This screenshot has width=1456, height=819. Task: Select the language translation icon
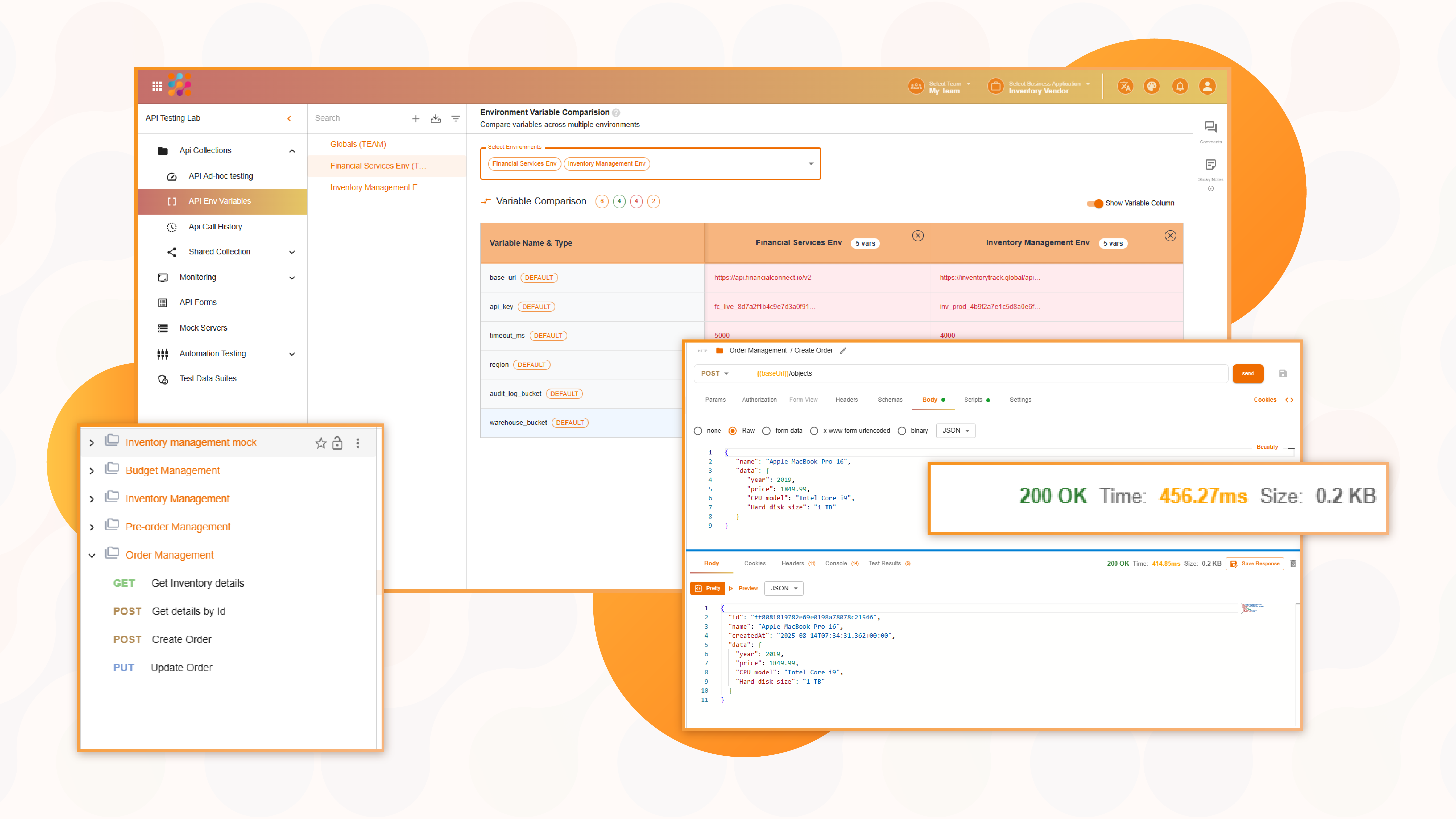click(1125, 86)
